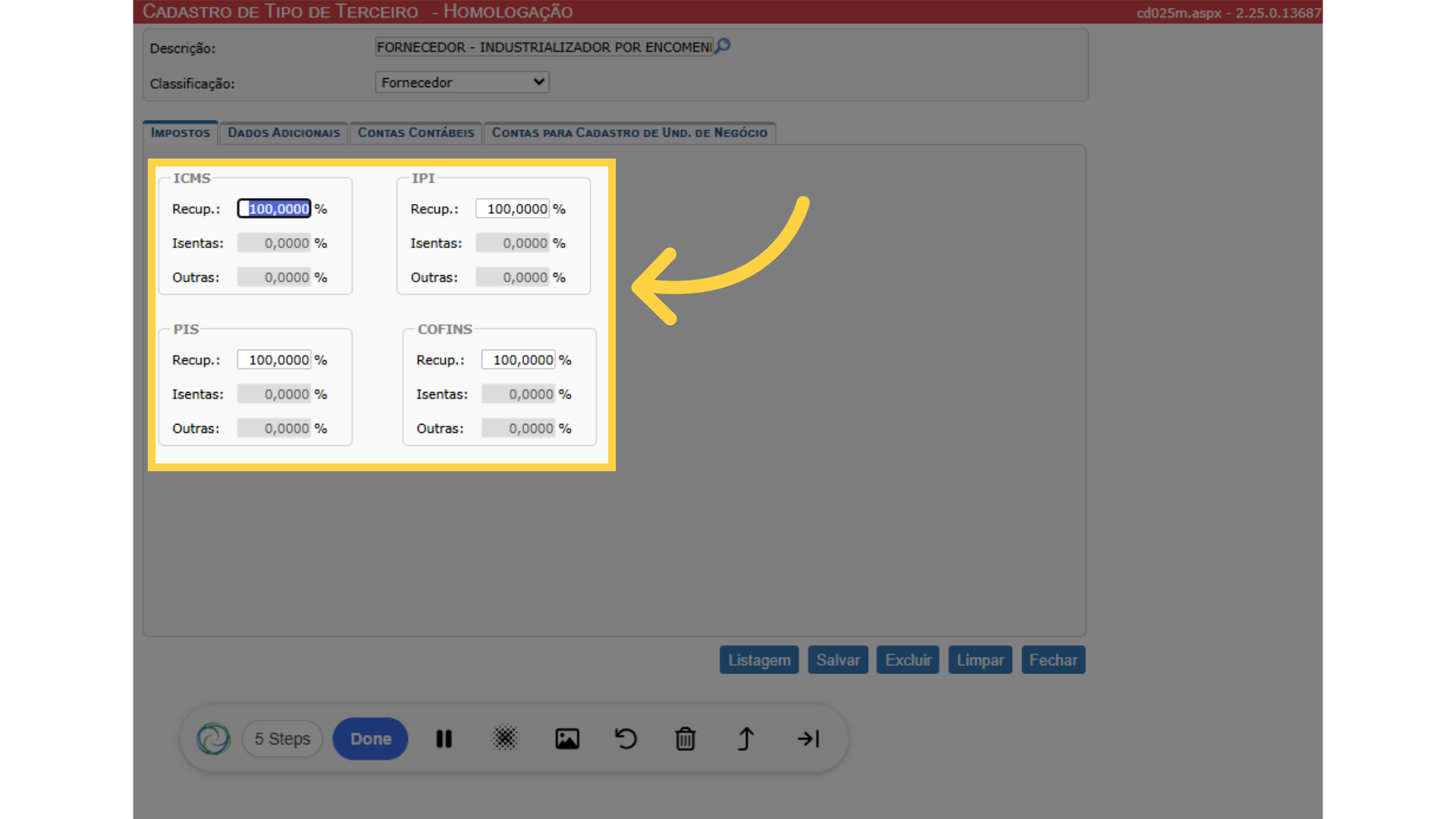Open Contas para Cadastro de Und. de Negócio tab
Viewport: 1456px width, 819px height.
tap(629, 133)
